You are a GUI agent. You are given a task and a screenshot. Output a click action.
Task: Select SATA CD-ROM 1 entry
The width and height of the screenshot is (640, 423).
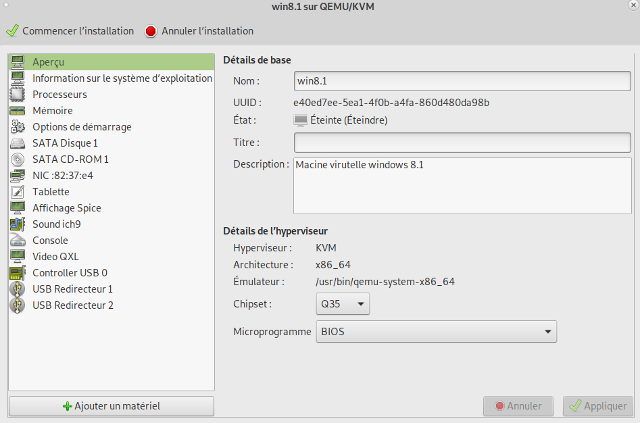click(111, 159)
